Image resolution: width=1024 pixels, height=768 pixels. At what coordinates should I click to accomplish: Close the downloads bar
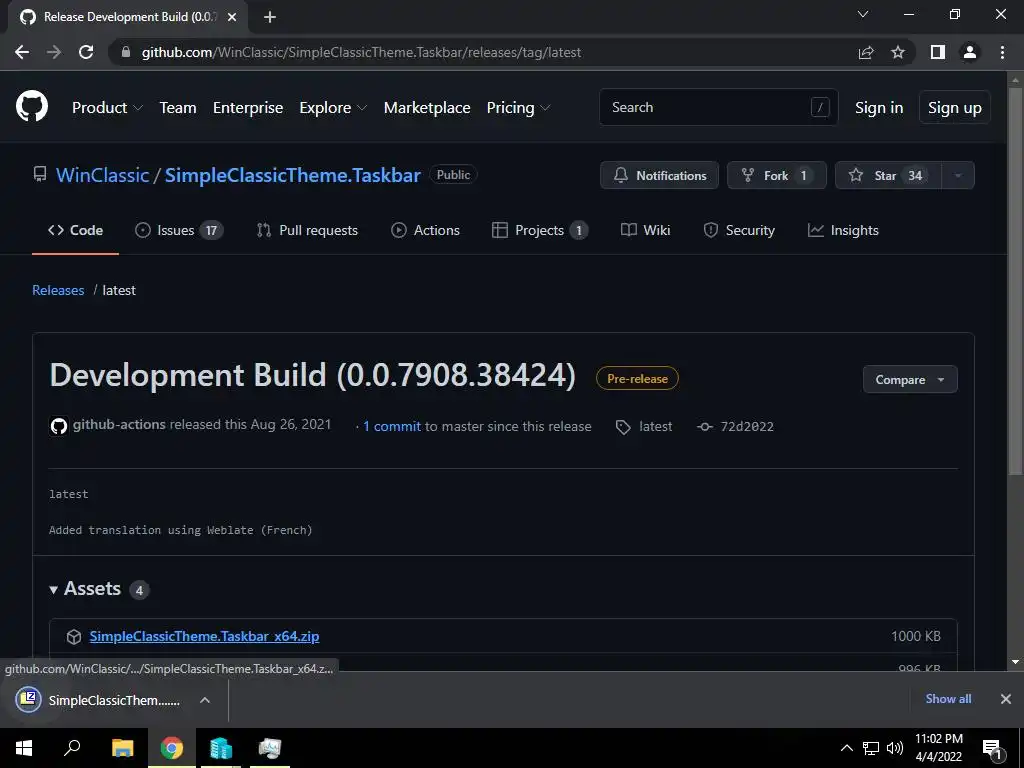pos(1006,699)
